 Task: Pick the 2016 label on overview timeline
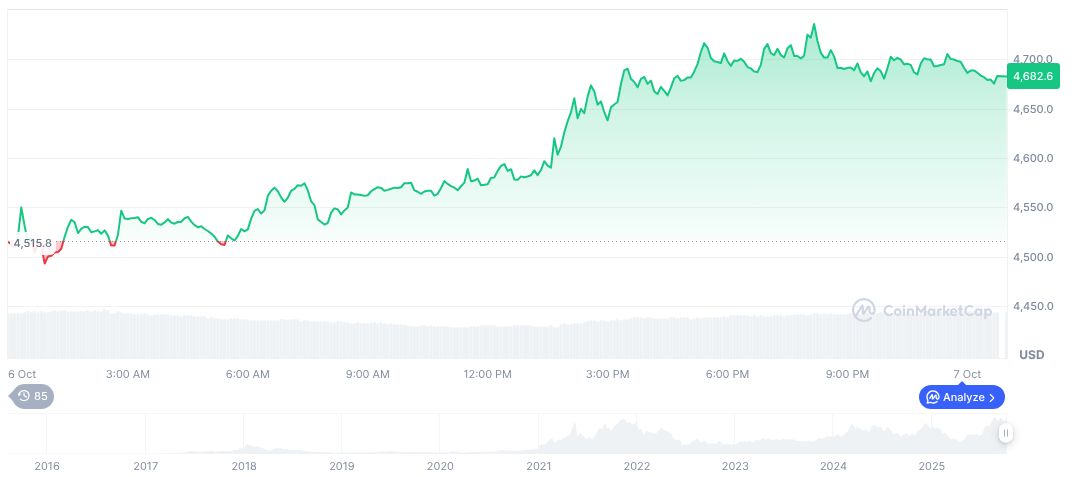[46, 466]
